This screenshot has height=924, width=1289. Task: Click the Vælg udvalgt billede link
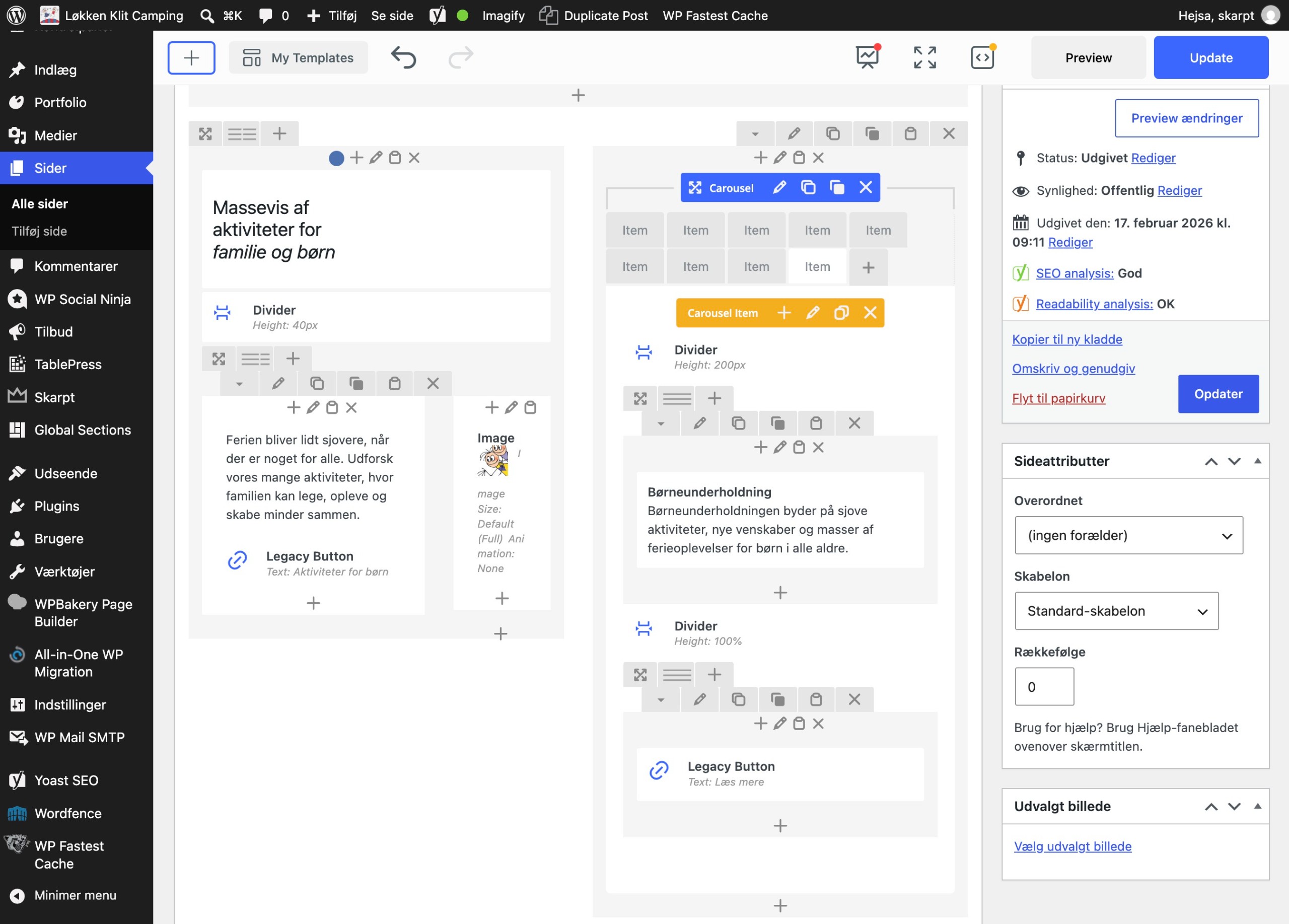1072,846
